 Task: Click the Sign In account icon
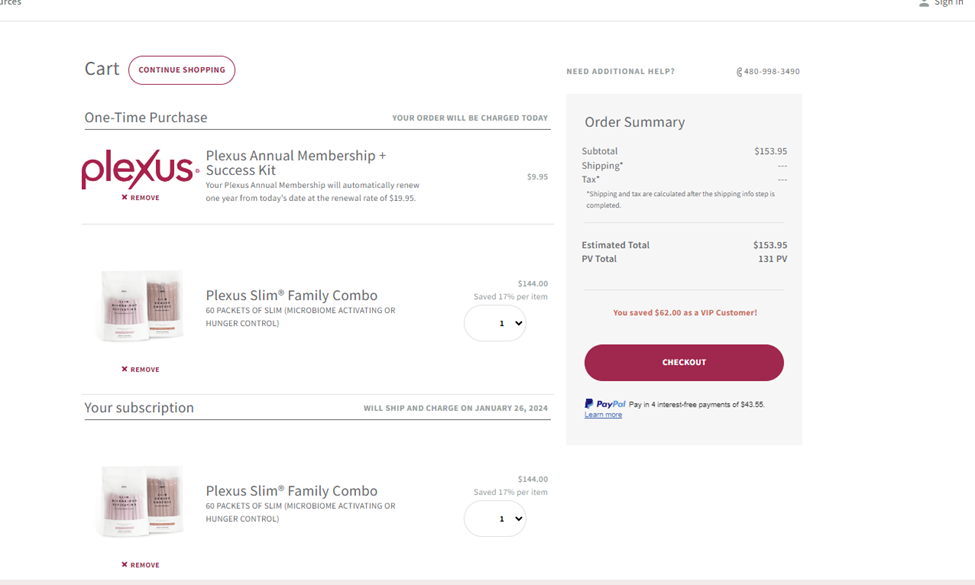pos(925,4)
